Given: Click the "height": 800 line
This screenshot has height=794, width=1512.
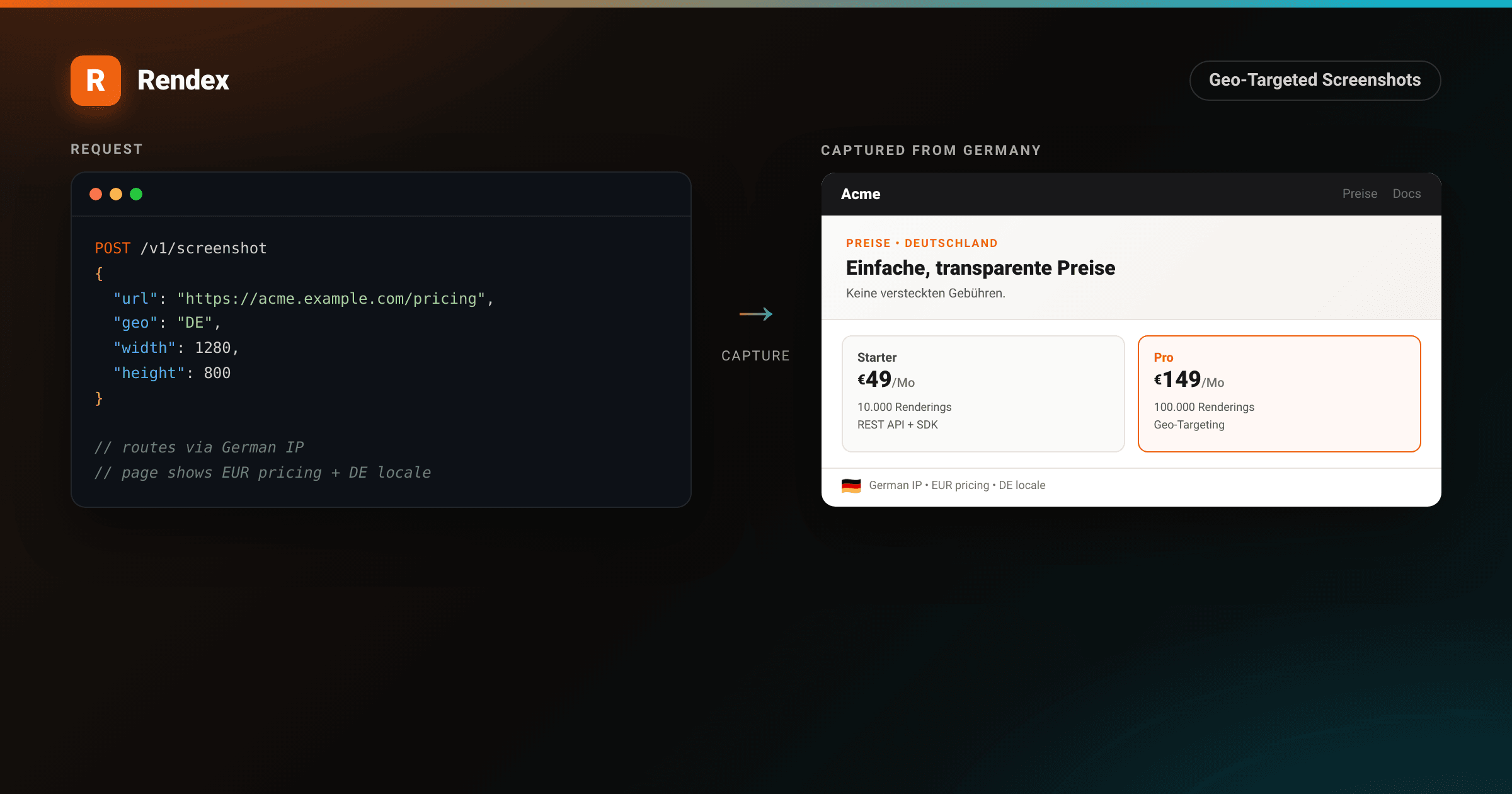Looking at the screenshot, I should [172, 373].
